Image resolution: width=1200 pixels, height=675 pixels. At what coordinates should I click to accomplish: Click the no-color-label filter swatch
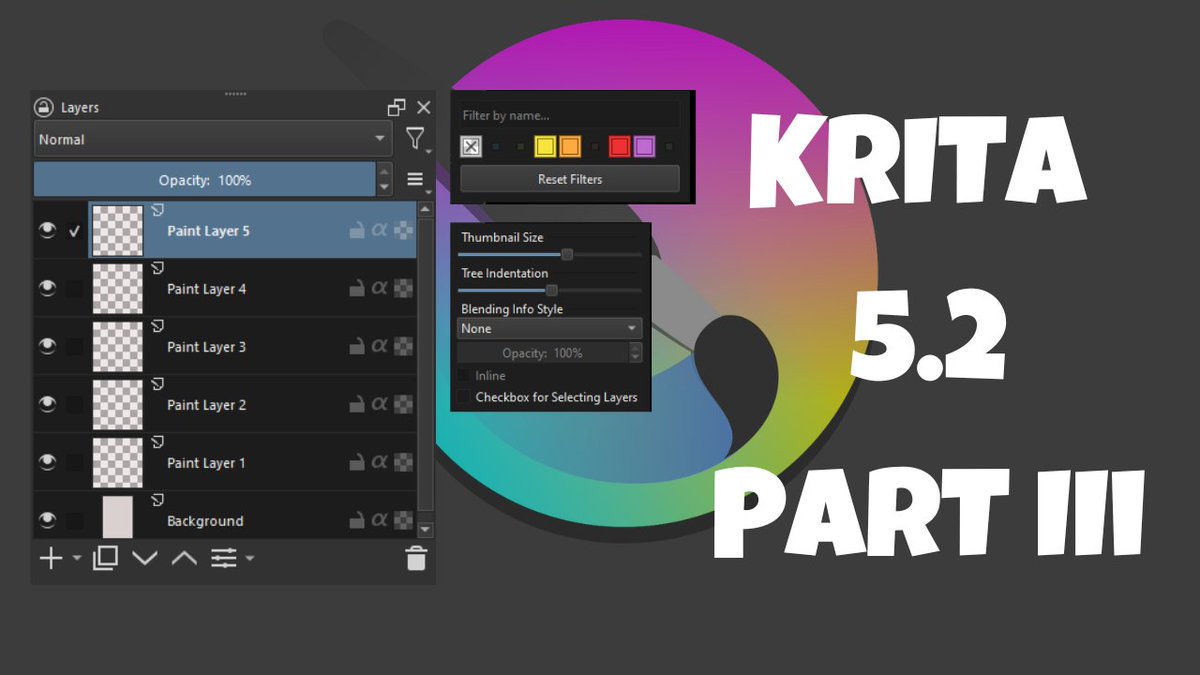471,147
